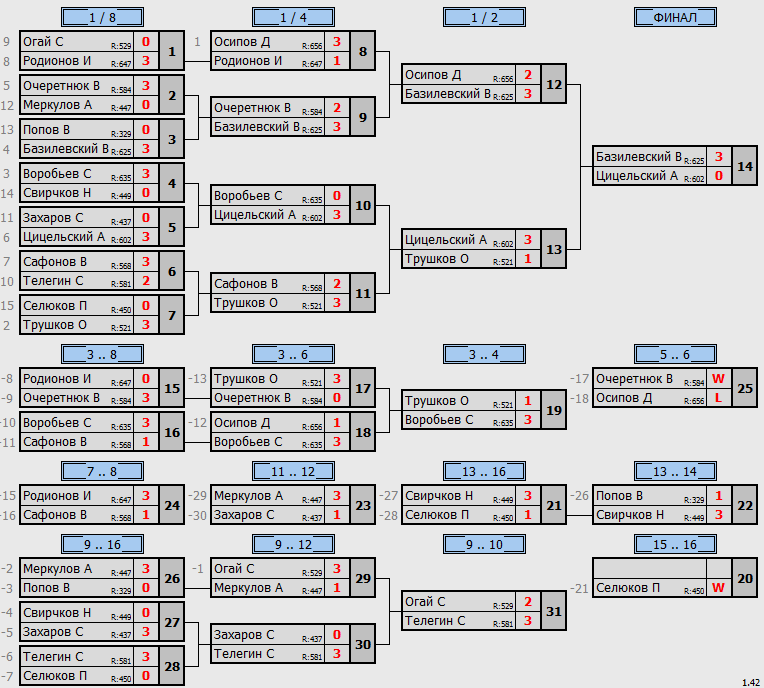Click 'Телегин С' in match 31
Screen dimensions: 764x688
pos(435,621)
